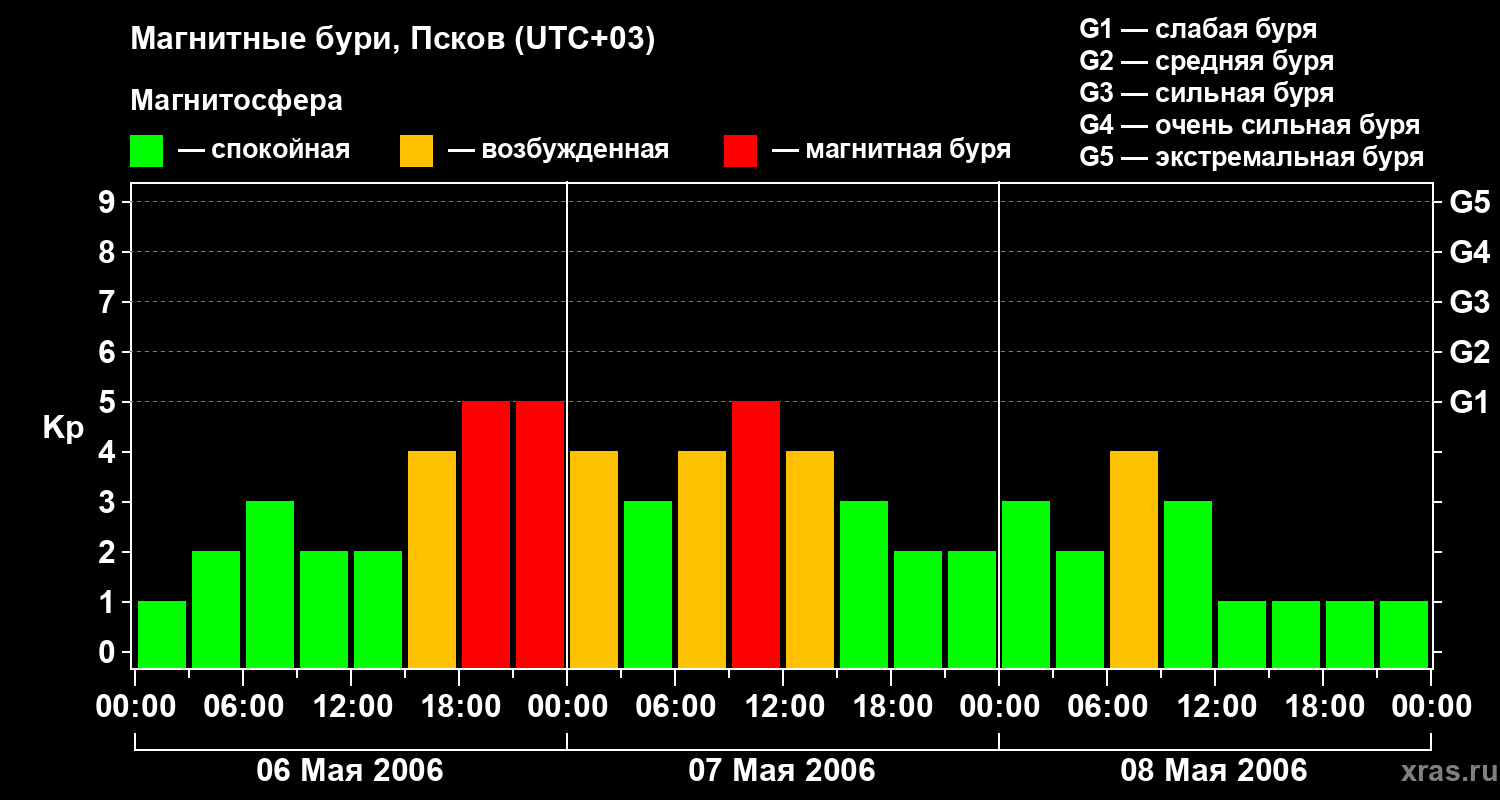The height and width of the screenshot is (800, 1500).
Task: Click the only red bar on 07 Мая
Action: click(x=756, y=535)
